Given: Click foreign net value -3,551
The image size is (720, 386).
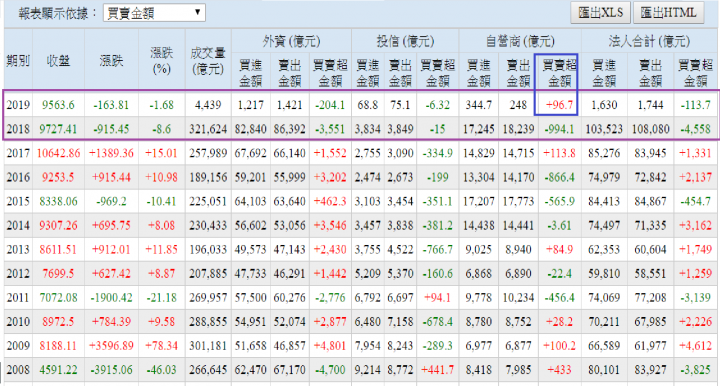Looking at the screenshot, I should click(x=330, y=129).
